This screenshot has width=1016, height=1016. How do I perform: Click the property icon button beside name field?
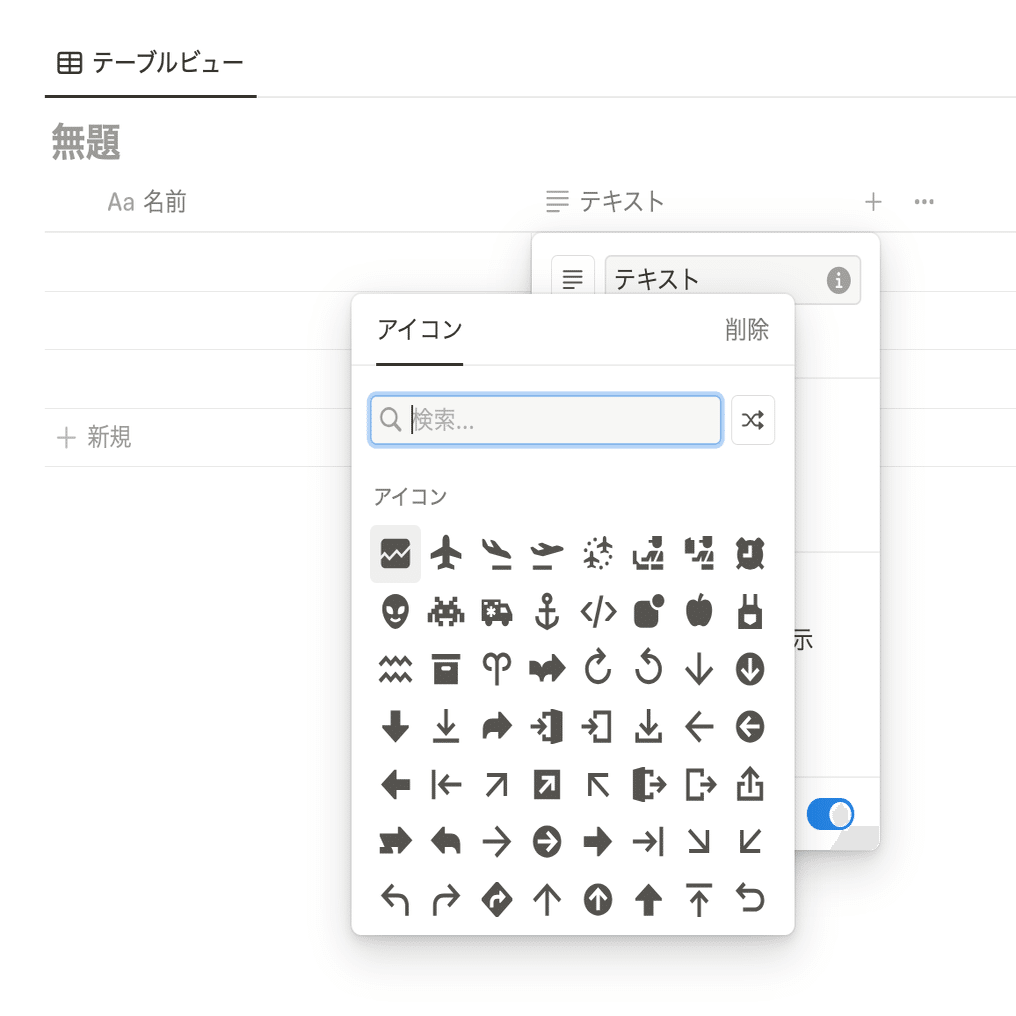click(573, 279)
